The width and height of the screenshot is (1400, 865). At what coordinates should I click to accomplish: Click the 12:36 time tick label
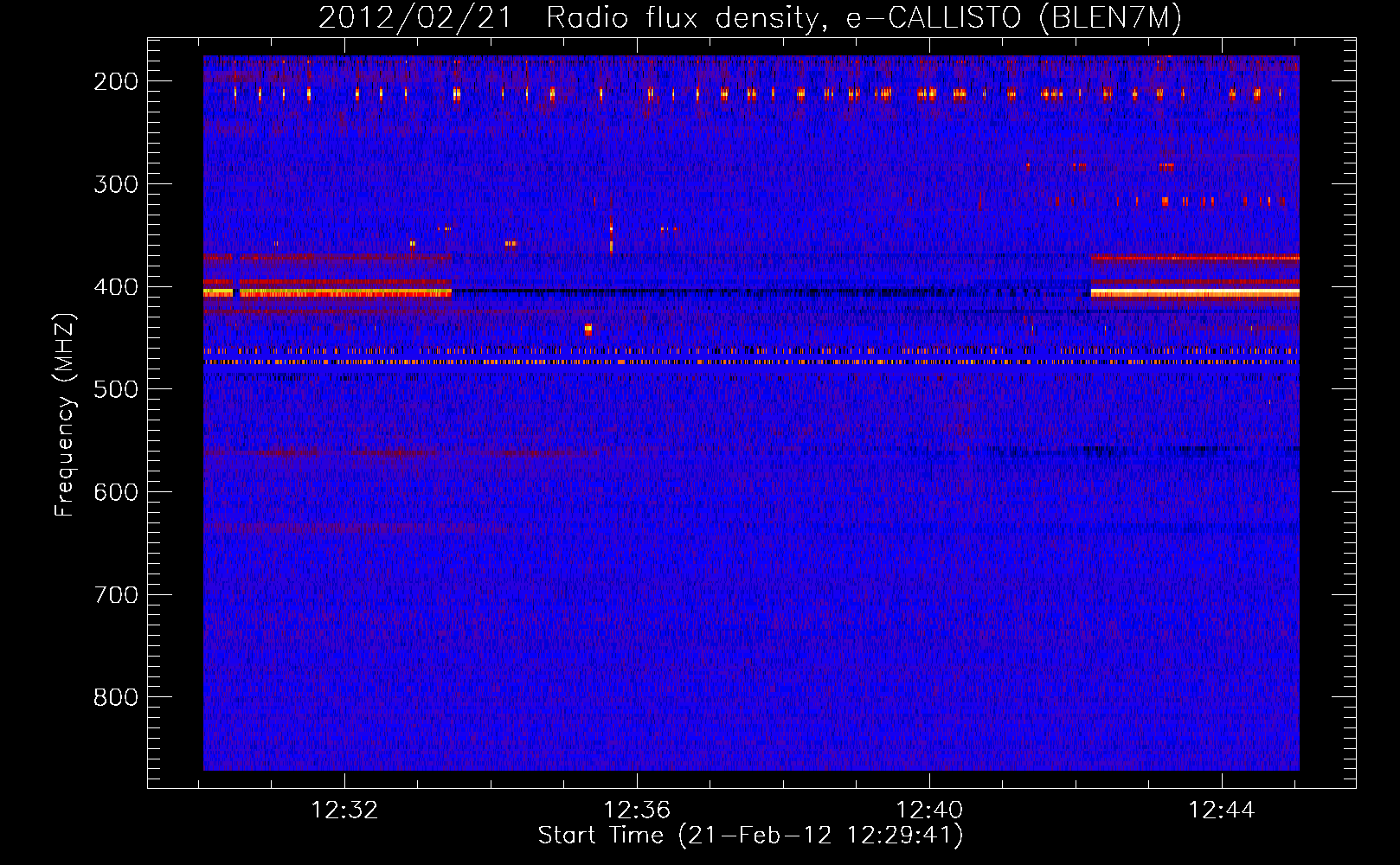637,811
